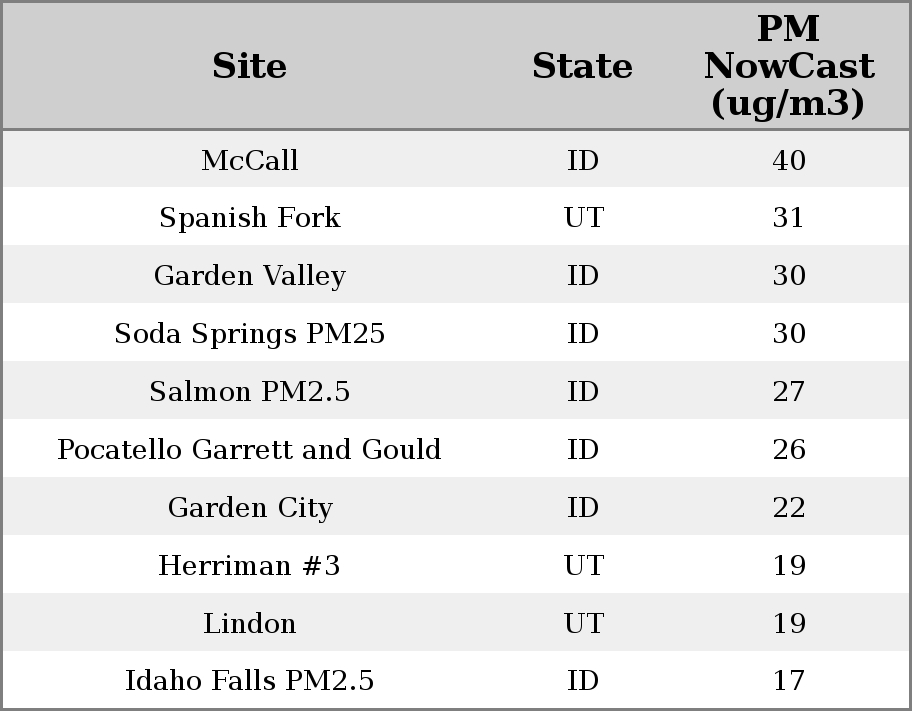Select the Lindon site cell
Viewport: 912px width, 711px height.
point(249,624)
